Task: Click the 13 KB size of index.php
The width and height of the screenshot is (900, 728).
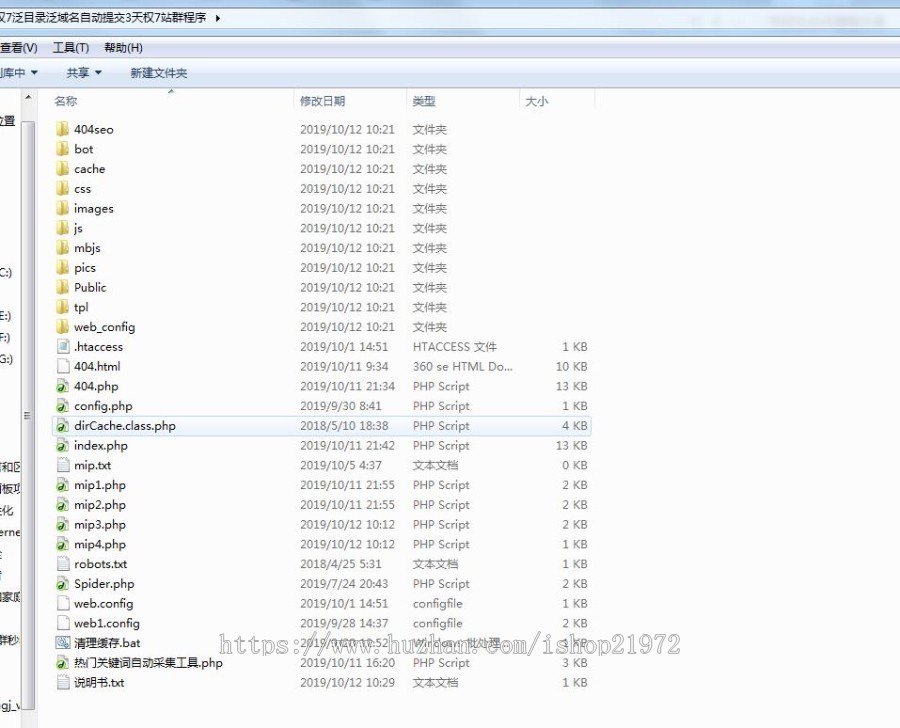Action: 572,446
